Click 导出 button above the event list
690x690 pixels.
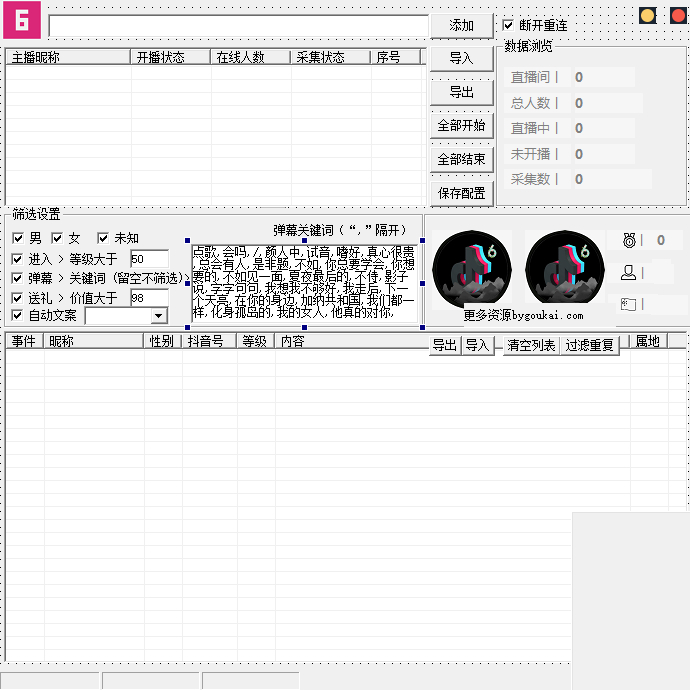(445, 345)
